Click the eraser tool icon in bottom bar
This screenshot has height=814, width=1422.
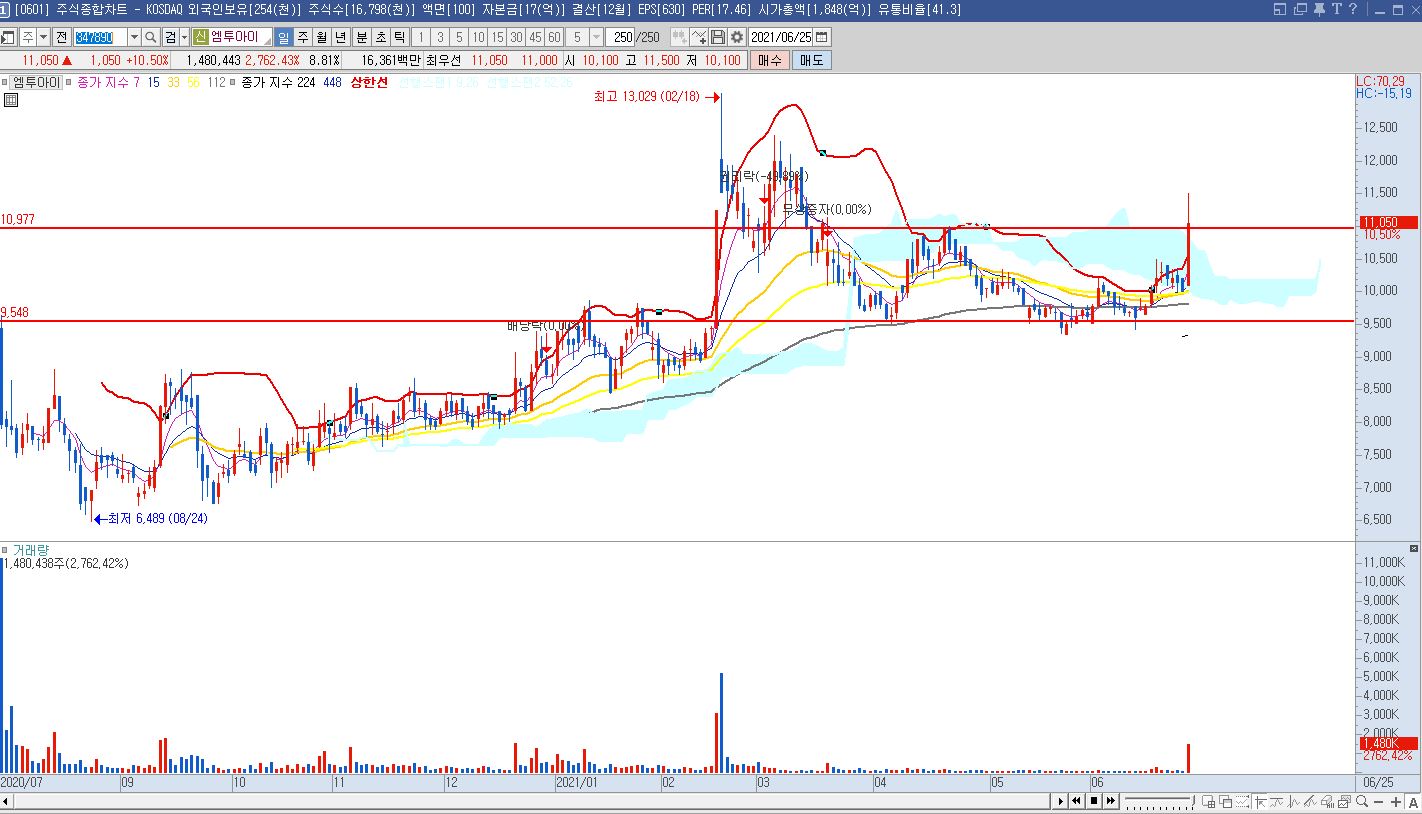click(x=1327, y=802)
